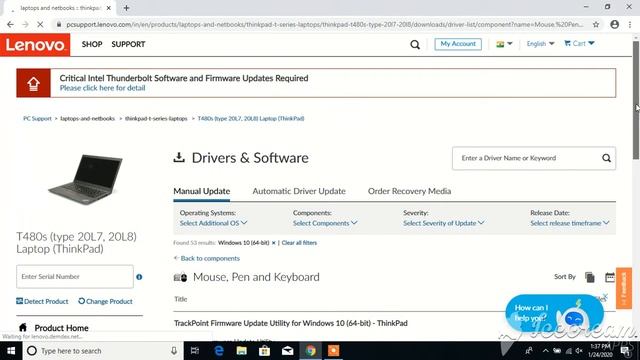Click Back to components link
The height and width of the screenshot is (360, 640).
(207, 258)
